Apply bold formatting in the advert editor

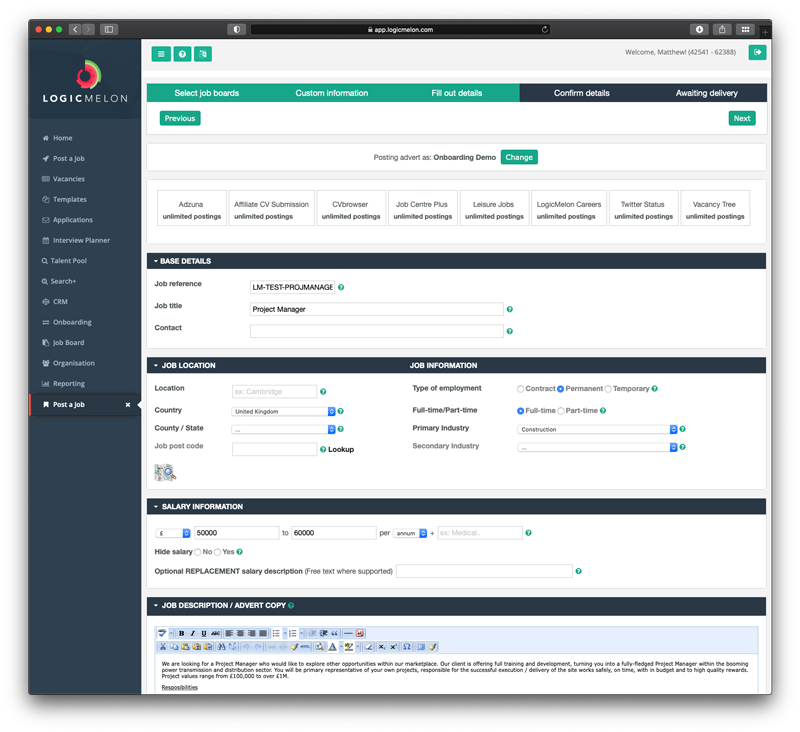click(x=181, y=633)
